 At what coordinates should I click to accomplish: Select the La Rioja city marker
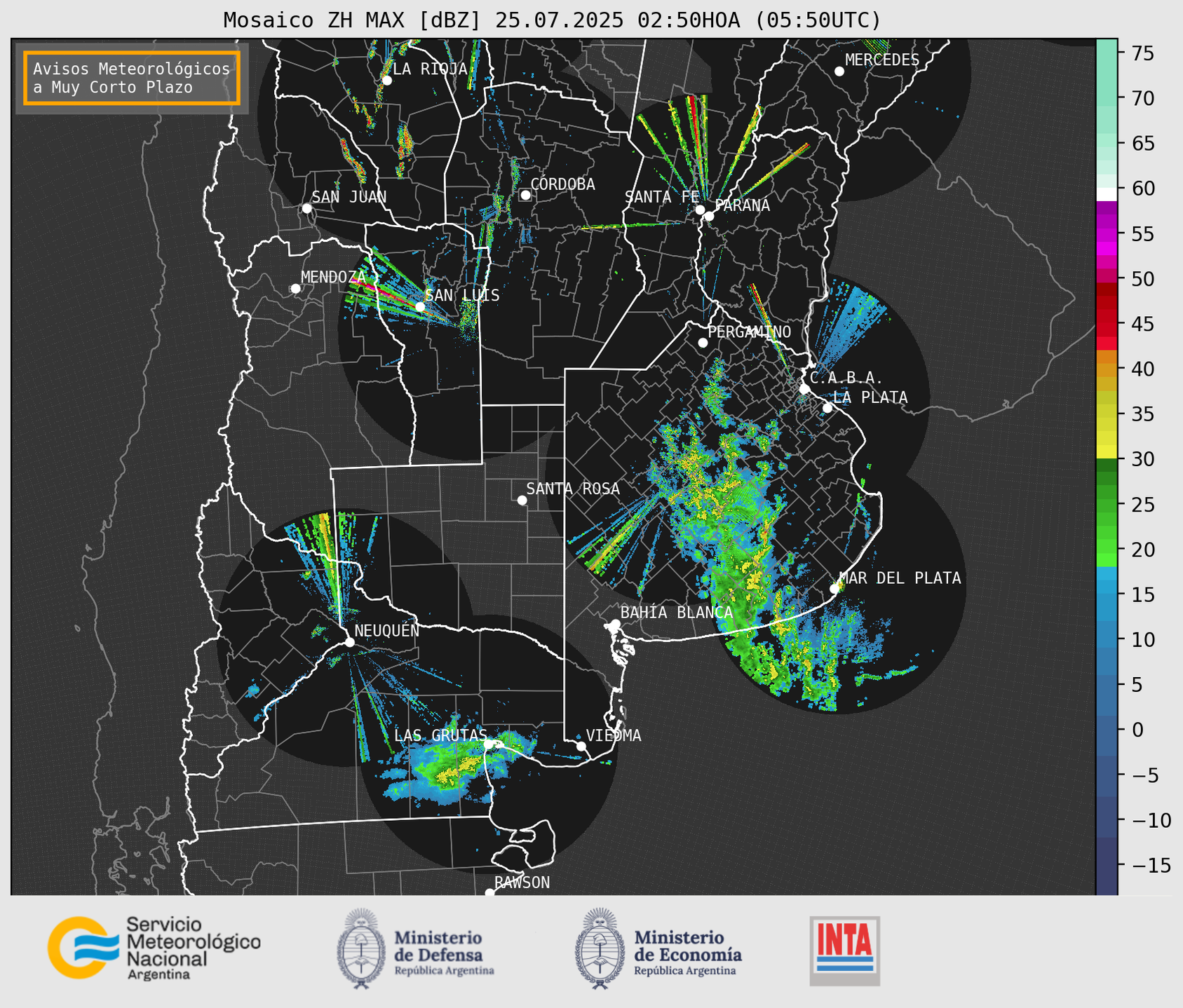[386, 81]
